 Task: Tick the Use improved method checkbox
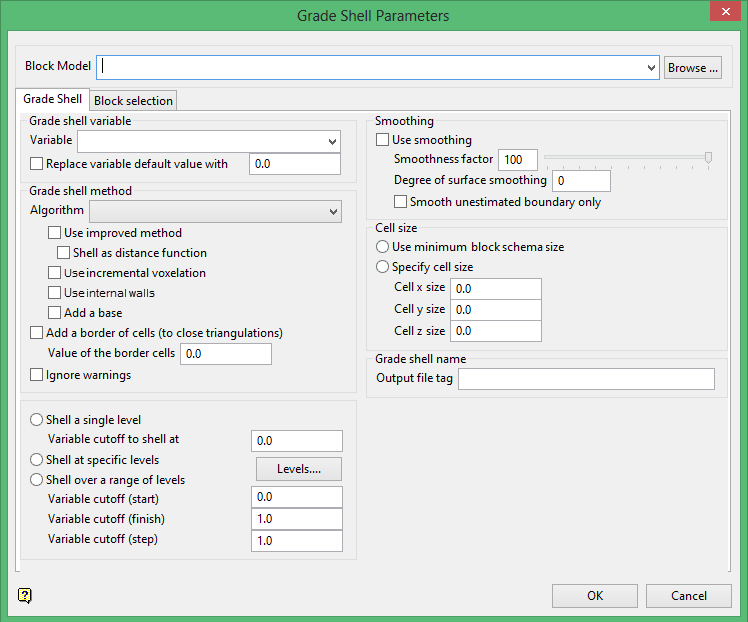click(56, 233)
